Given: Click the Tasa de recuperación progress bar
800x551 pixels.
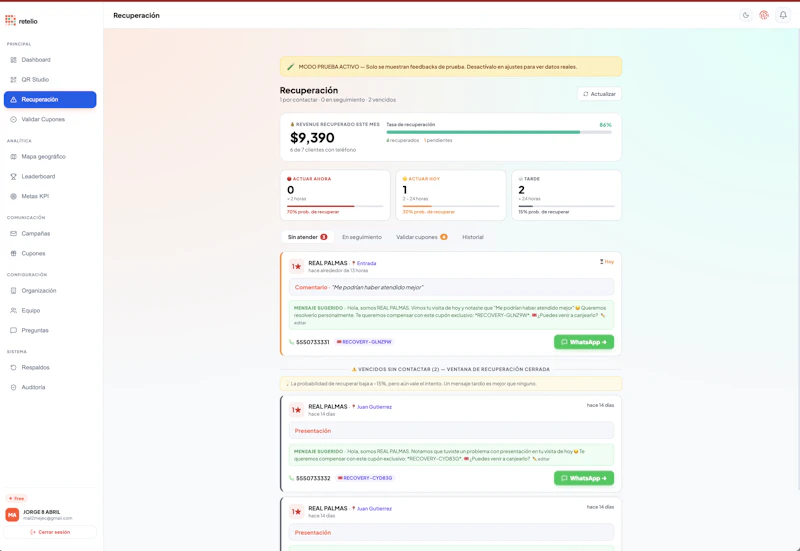Looking at the screenshot, I should click(499, 132).
